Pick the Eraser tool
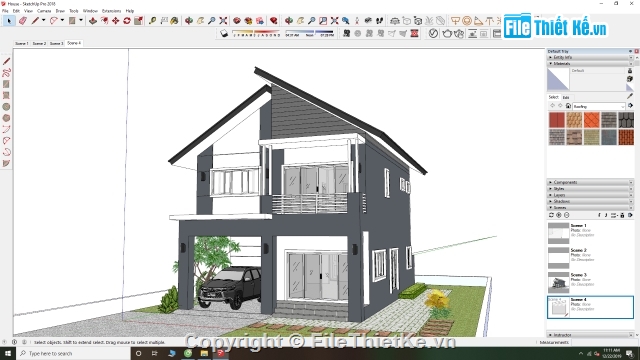640x360 pixels. tap(23, 20)
